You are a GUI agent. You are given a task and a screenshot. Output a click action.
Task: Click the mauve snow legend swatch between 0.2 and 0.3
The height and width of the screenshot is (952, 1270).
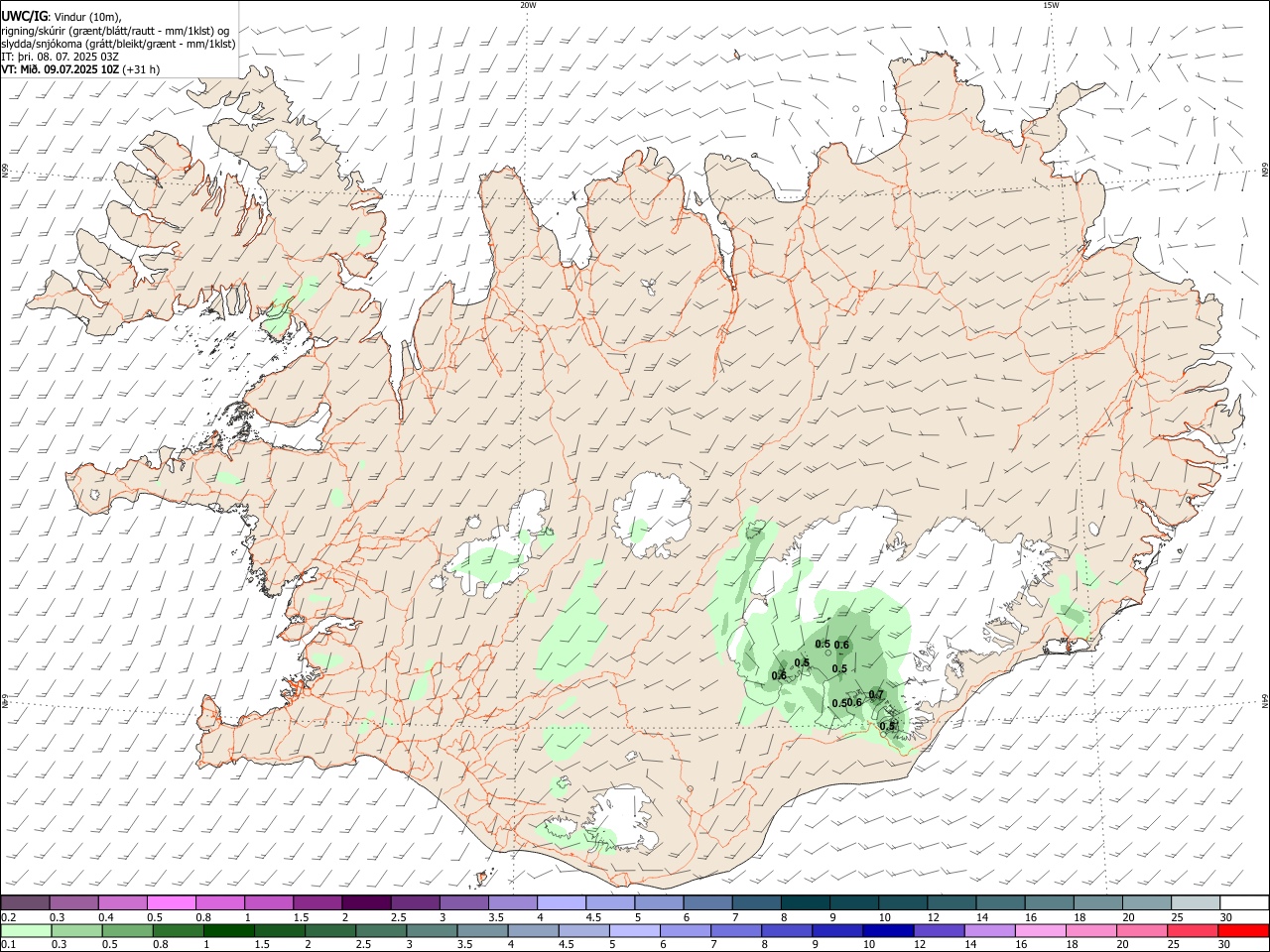pyautogui.click(x=26, y=903)
